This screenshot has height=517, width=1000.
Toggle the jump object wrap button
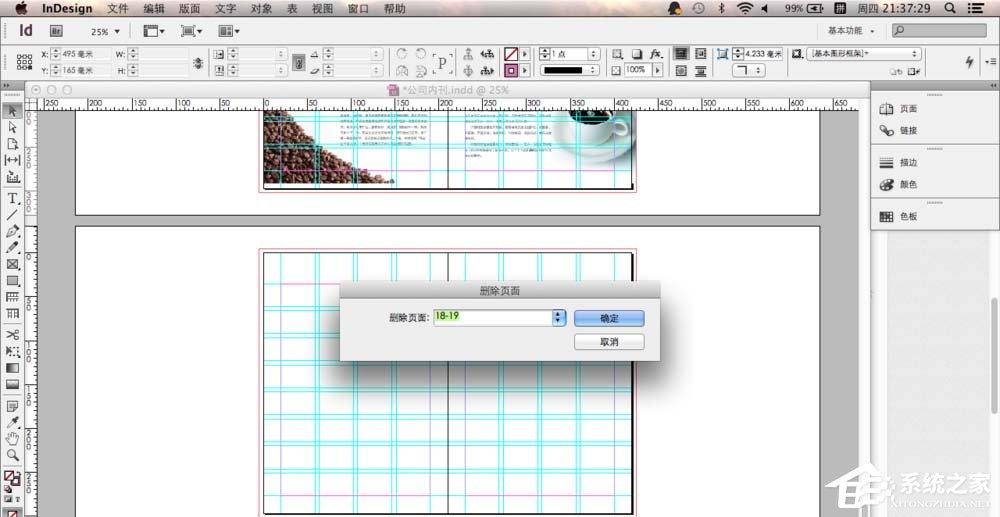[x=700, y=70]
